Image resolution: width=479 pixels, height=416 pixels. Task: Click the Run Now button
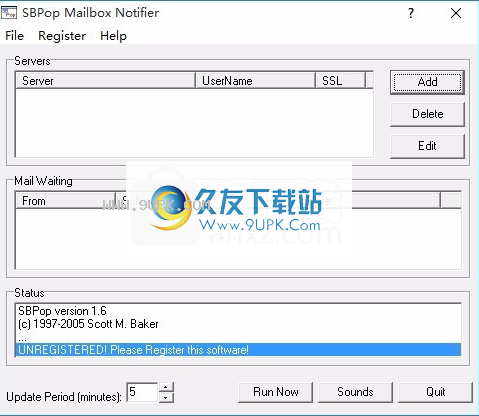point(276,392)
